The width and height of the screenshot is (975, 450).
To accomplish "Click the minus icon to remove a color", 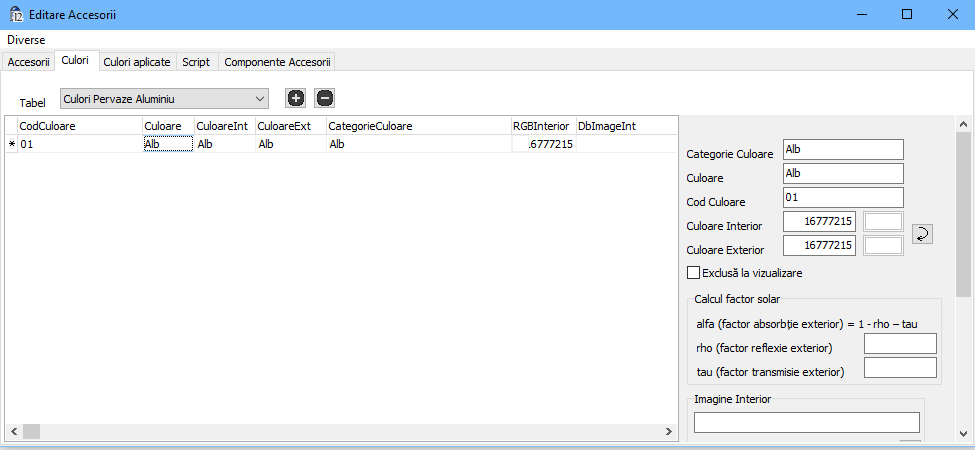I will click(x=324, y=97).
